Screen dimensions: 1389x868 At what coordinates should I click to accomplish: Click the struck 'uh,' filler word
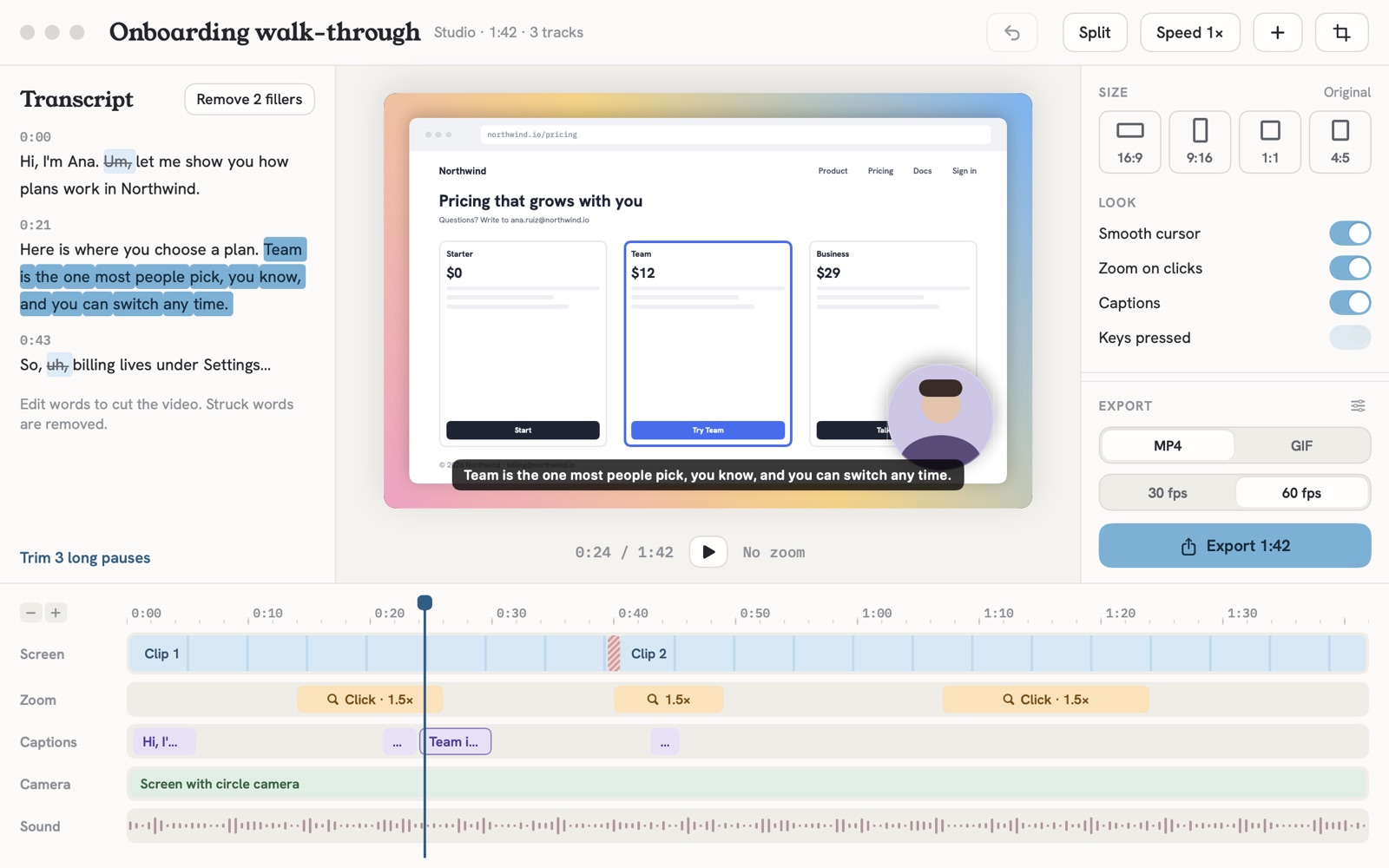57,365
